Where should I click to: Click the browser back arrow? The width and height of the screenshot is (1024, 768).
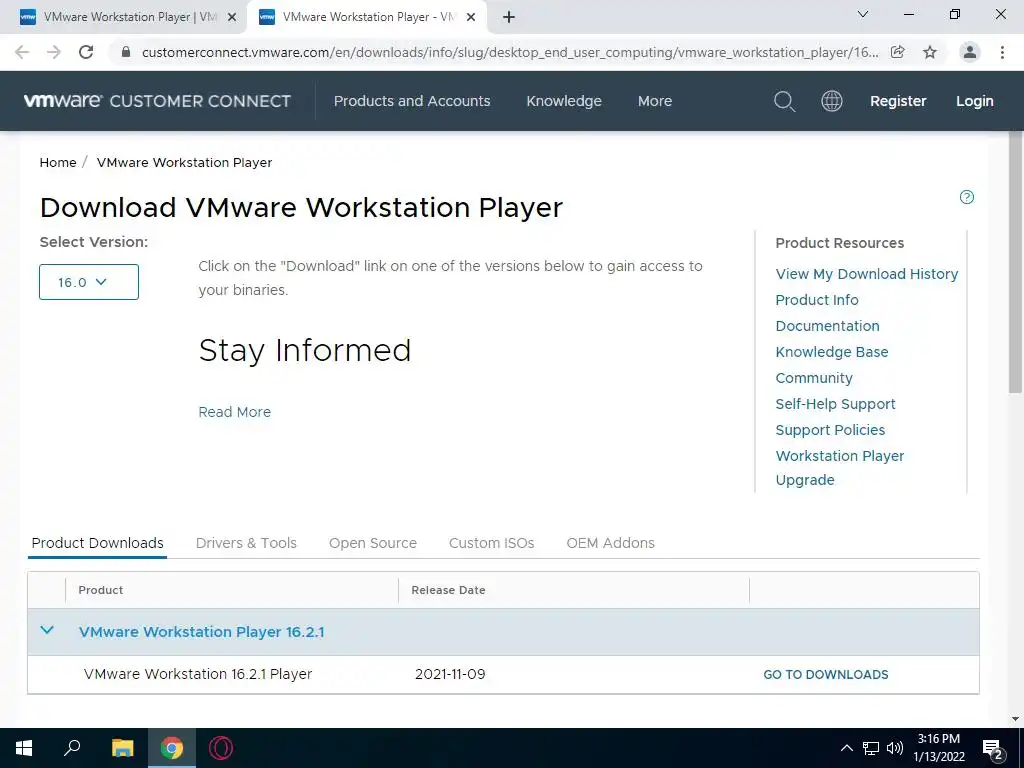coord(22,52)
